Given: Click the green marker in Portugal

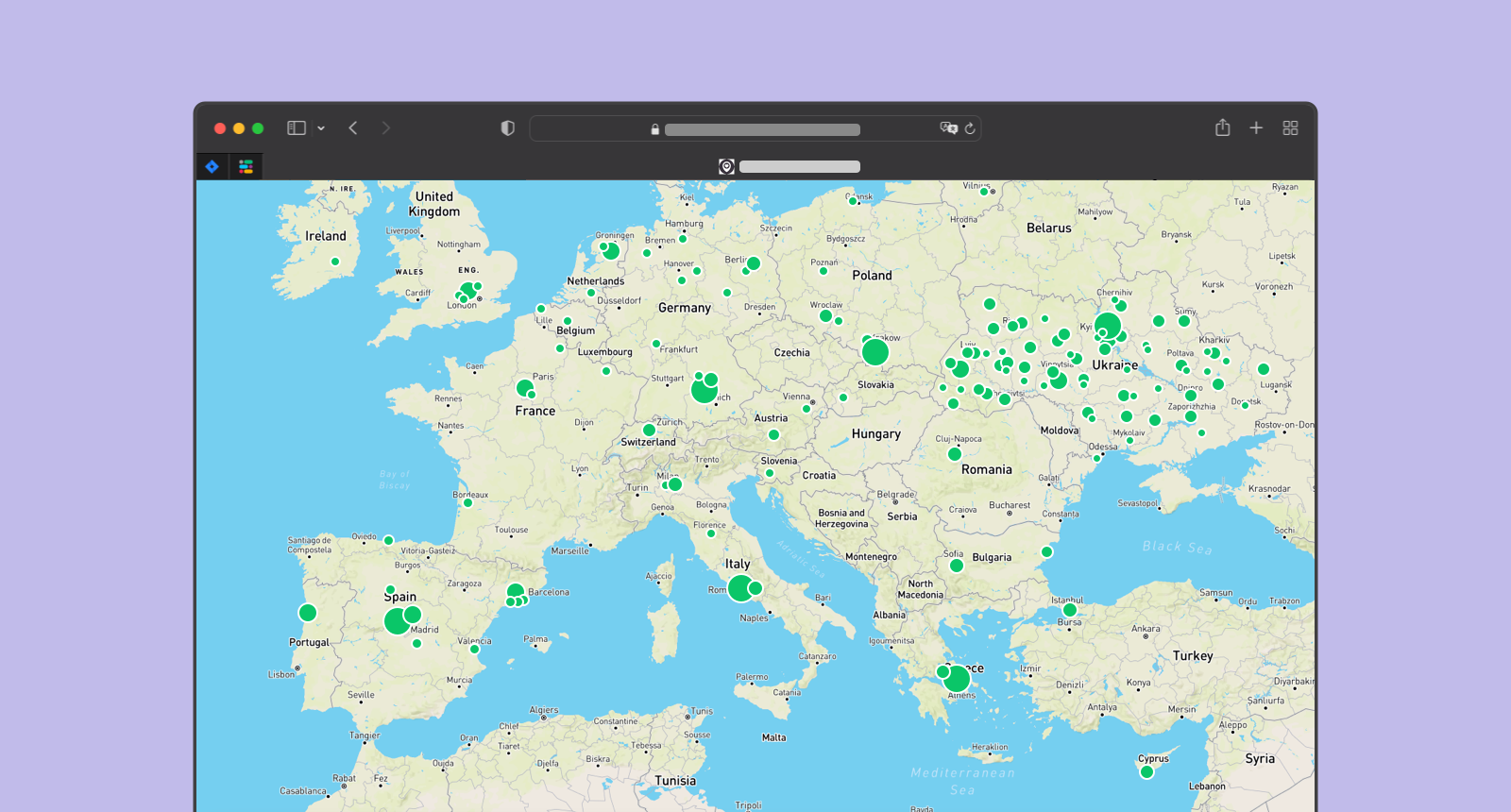Looking at the screenshot, I should pyautogui.click(x=308, y=613).
